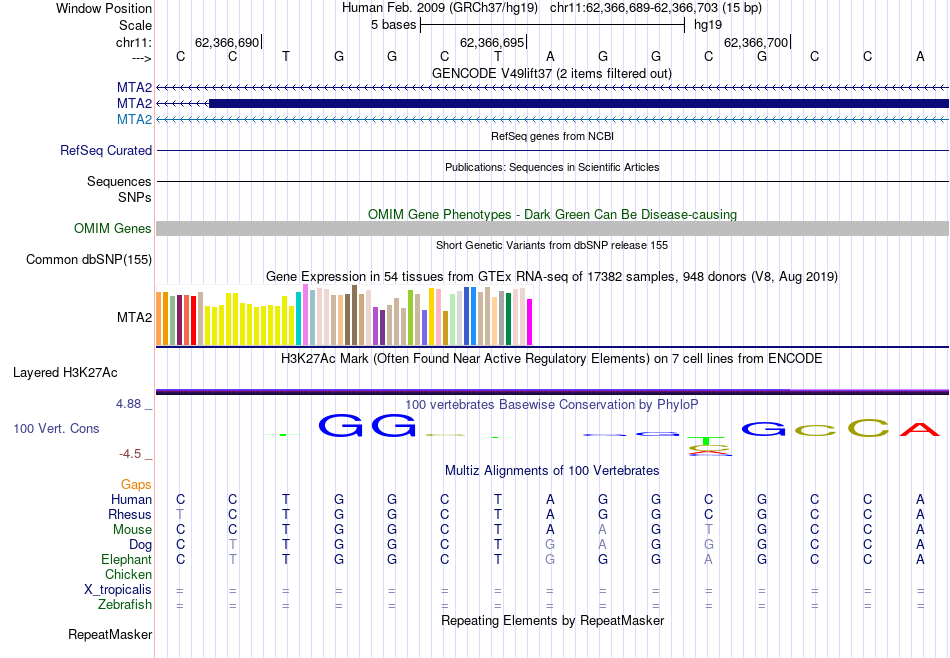
Task: Click the cyan bar in the GTEx chart
Action: click(298, 319)
